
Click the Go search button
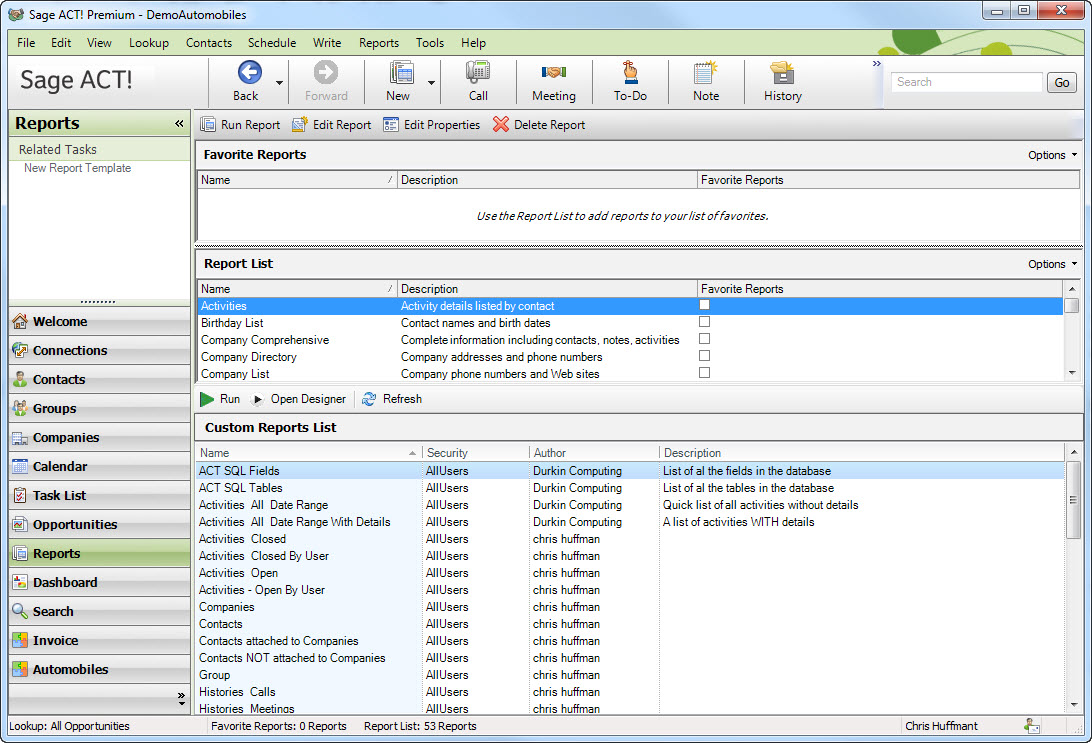click(1061, 82)
